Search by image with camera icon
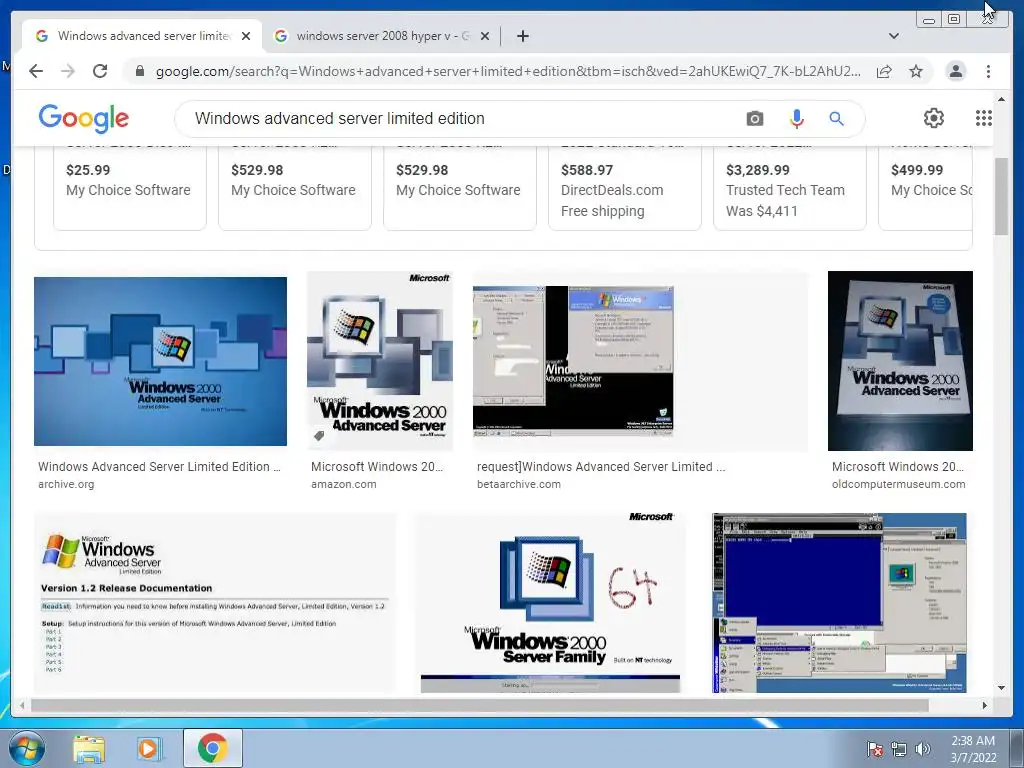1024x768 pixels. click(754, 118)
